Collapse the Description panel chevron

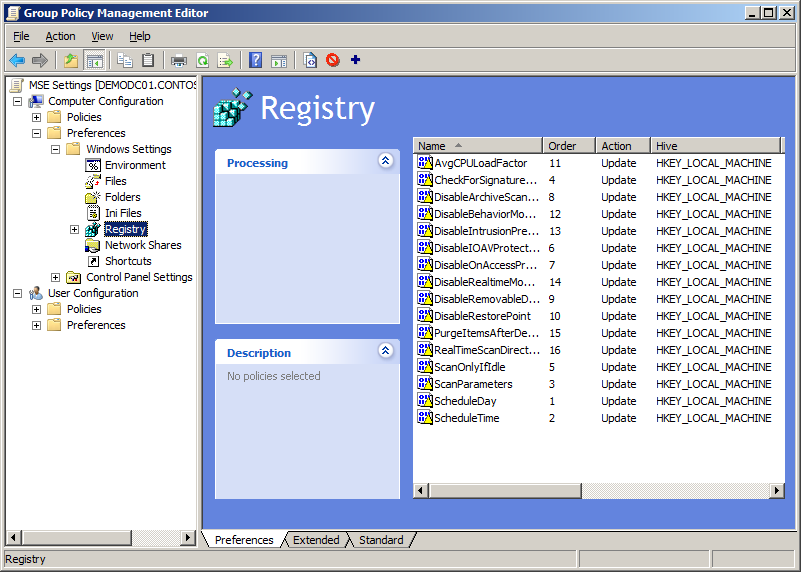tap(386, 351)
